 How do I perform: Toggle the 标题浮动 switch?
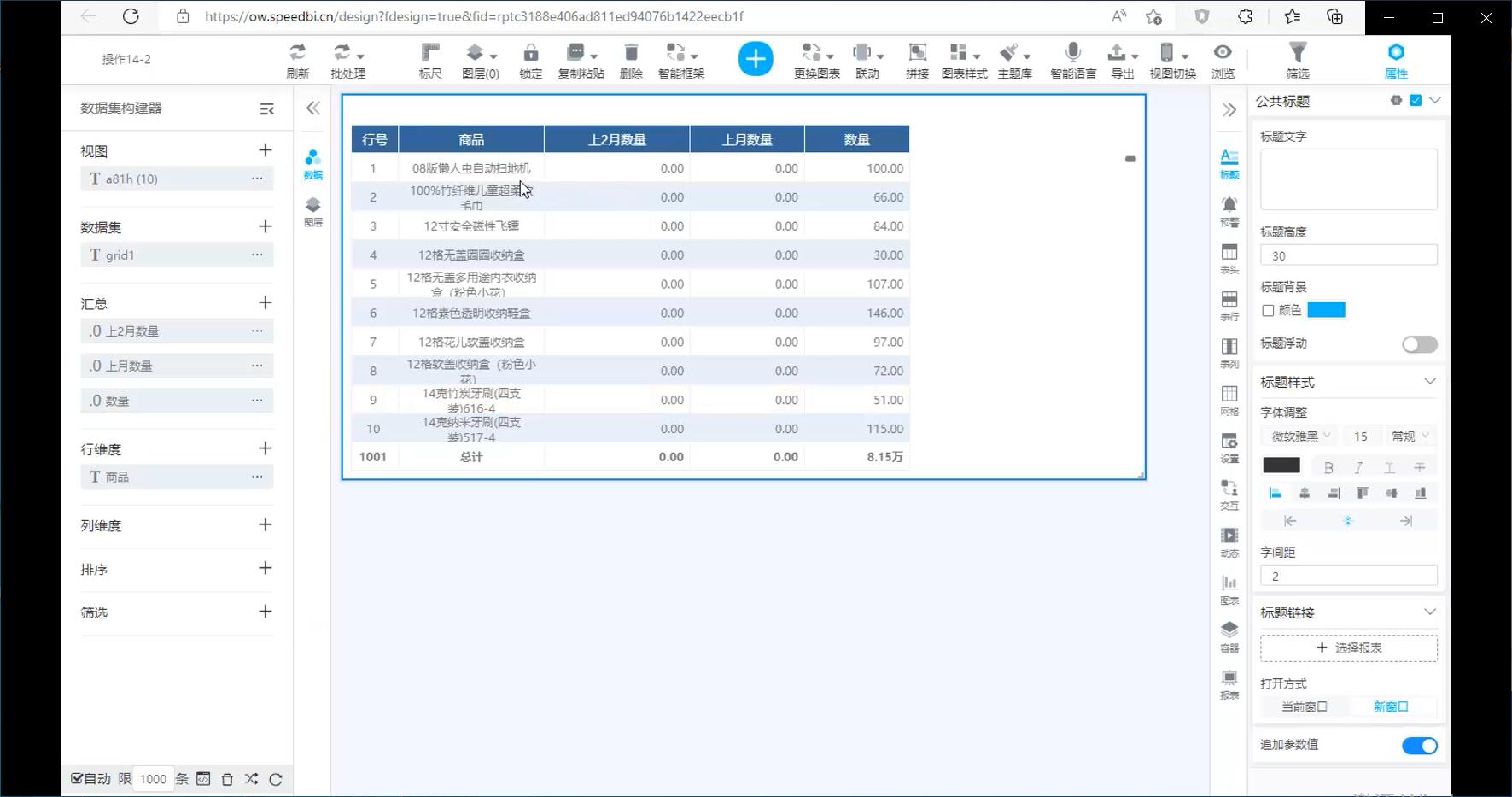pyautogui.click(x=1419, y=344)
